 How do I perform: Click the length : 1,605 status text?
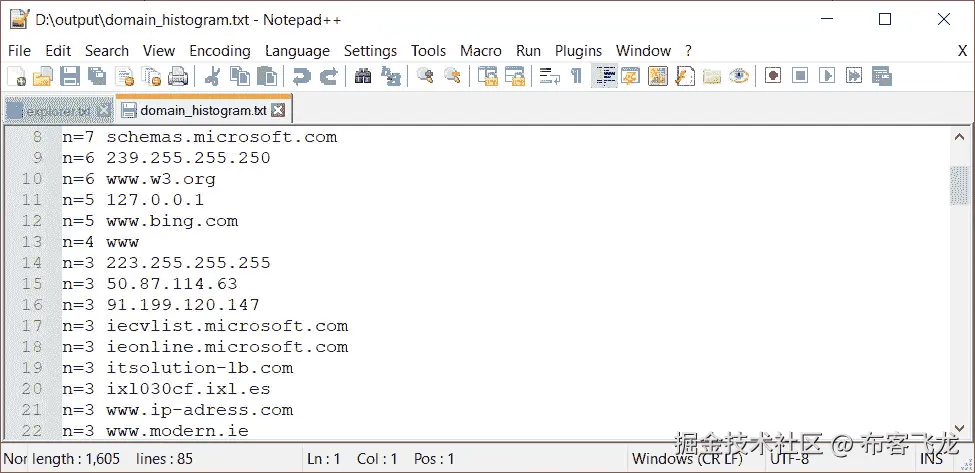[x=76, y=459]
